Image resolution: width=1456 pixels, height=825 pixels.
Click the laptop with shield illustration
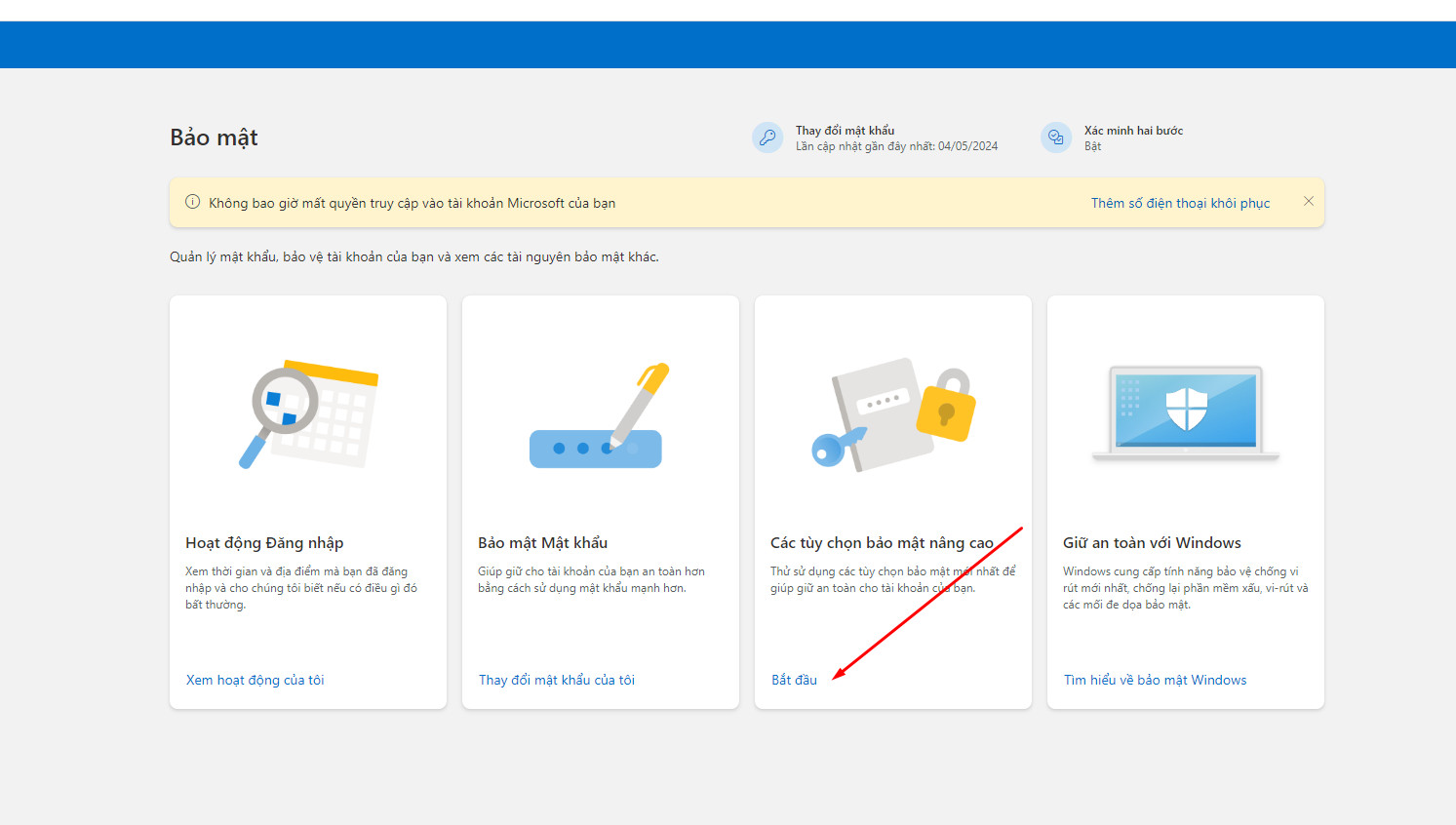coord(1184,412)
